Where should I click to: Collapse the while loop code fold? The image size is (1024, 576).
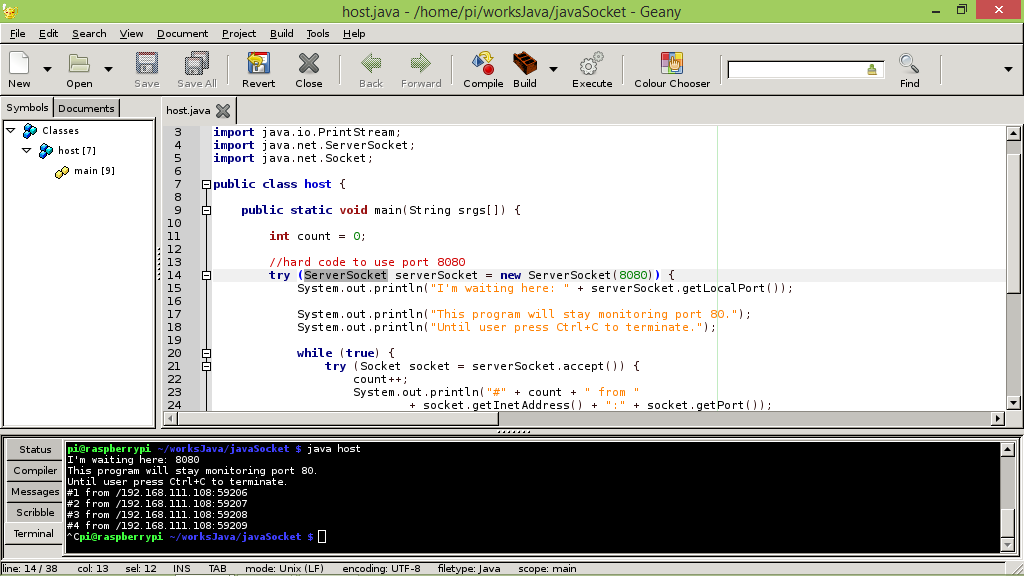pos(206,353)
